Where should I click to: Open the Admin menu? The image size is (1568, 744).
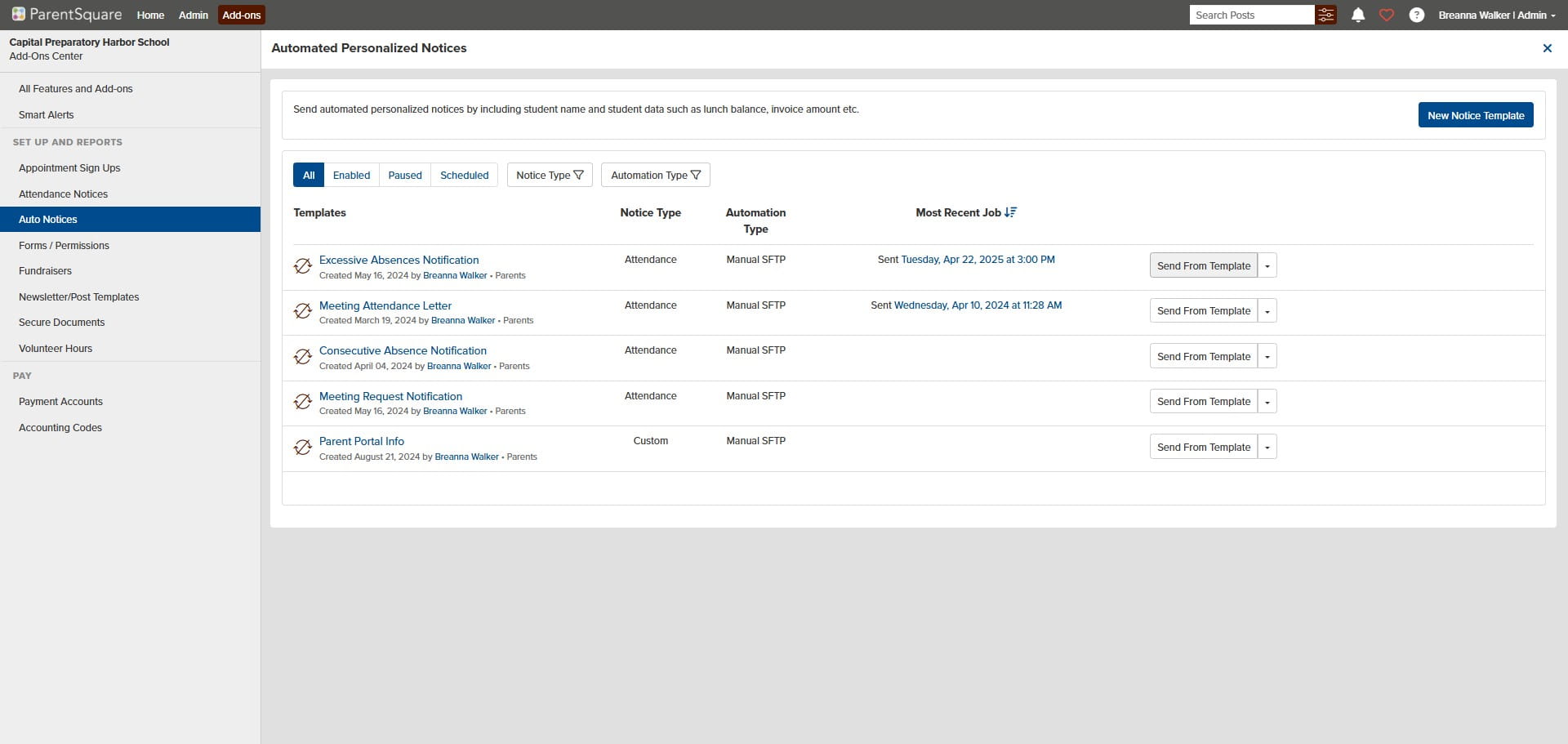click(193, 15)
